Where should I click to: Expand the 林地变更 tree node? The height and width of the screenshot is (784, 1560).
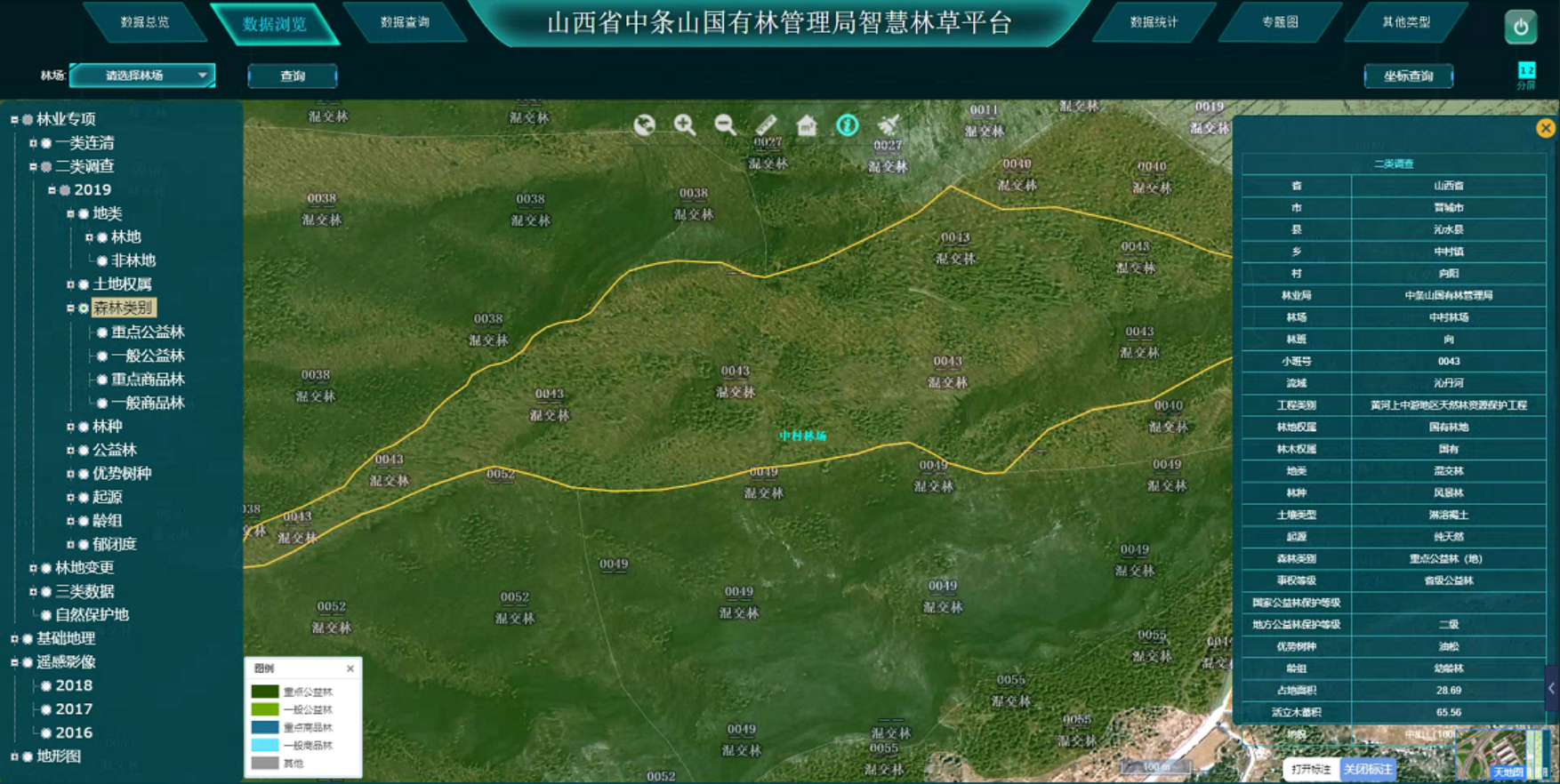click(x=33, y=568)
